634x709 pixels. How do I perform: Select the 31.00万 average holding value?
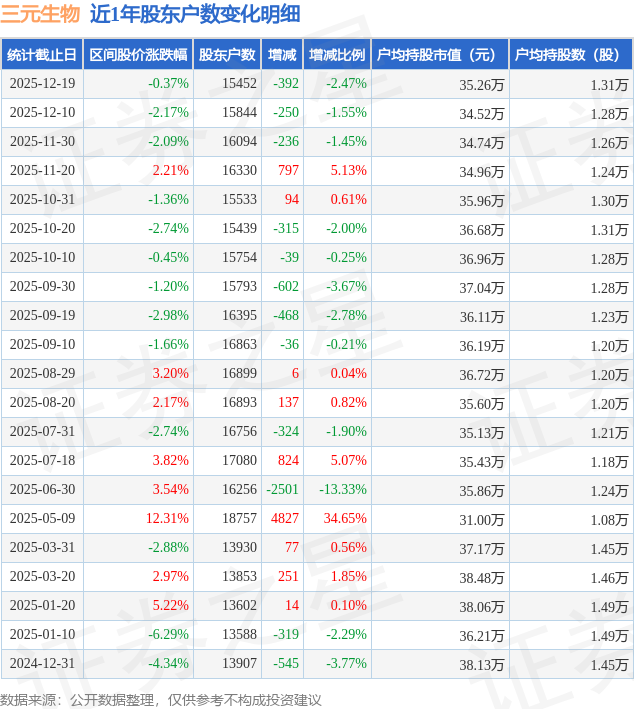tap(481, 519)
